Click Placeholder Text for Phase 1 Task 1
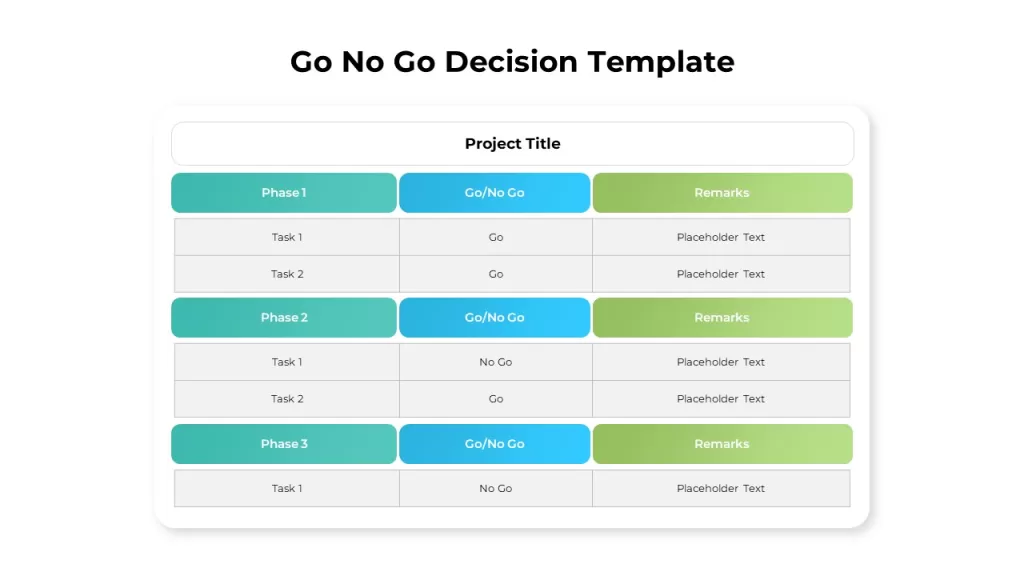This screenshot has width=1024, height=576. (721, 237)
